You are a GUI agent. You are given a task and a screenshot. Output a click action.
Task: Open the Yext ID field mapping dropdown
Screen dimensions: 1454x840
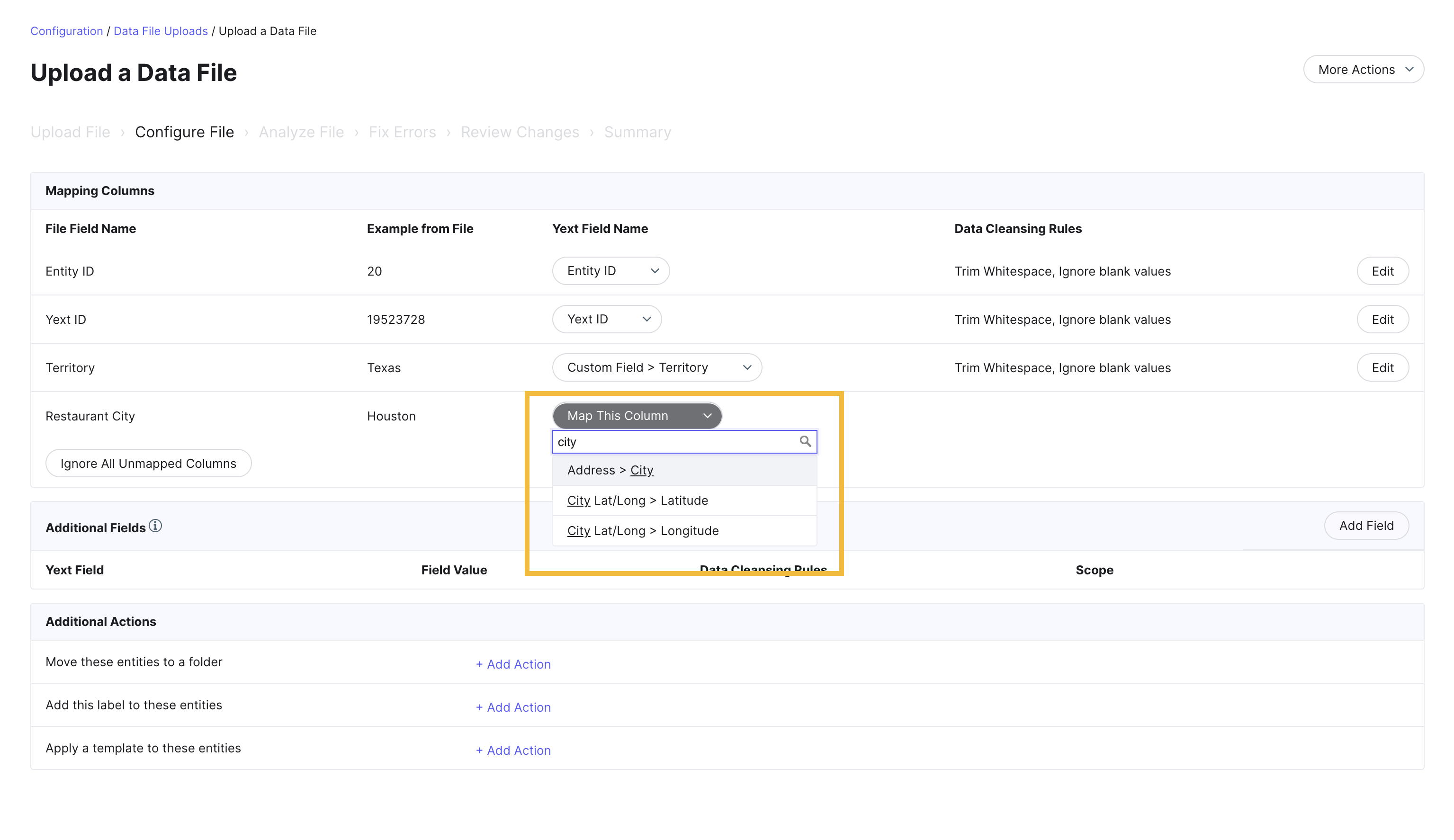pyautogui.click(x=606, y=319)
